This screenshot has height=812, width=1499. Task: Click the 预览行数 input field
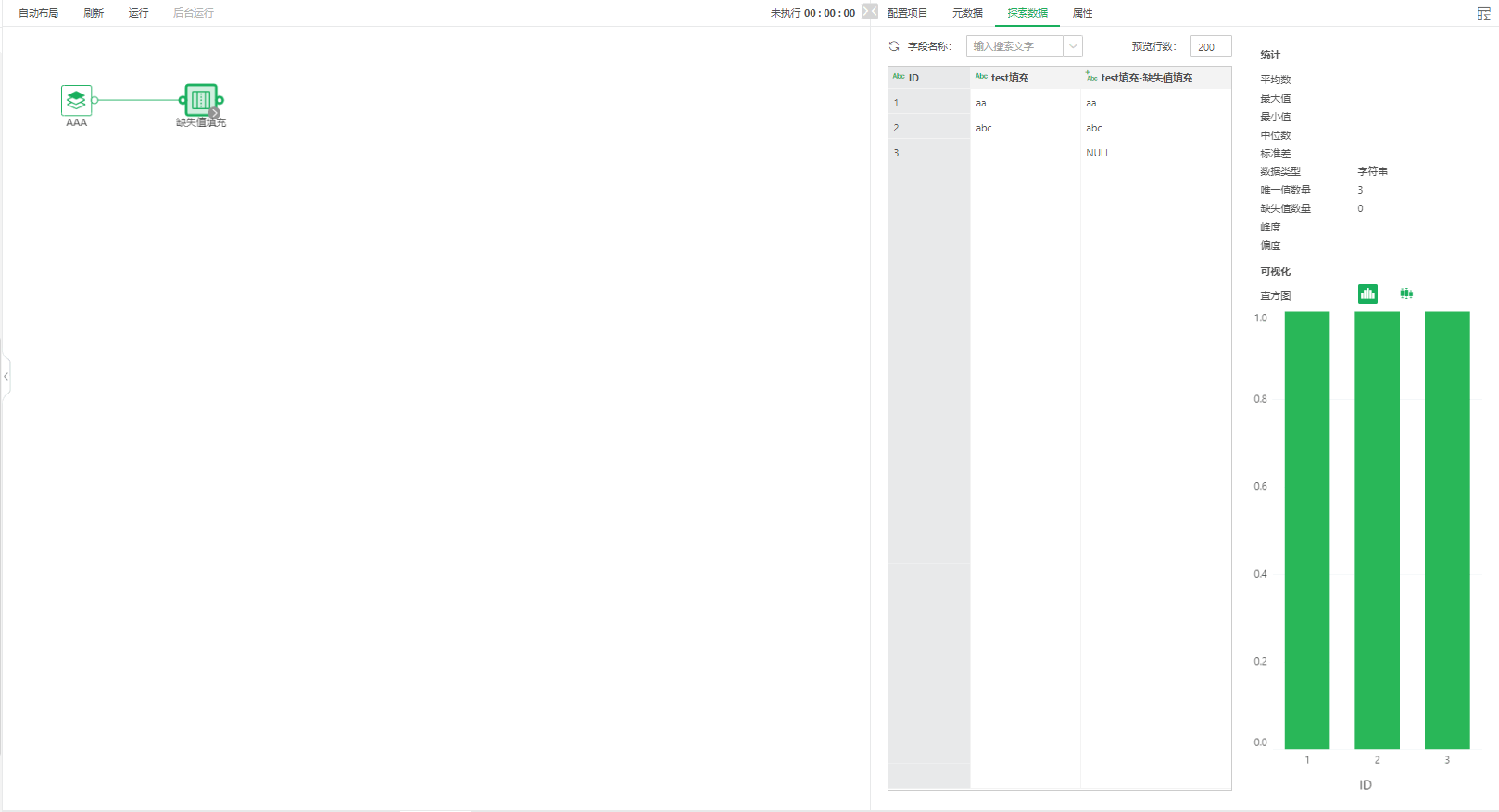click(x=1210, y=46)
